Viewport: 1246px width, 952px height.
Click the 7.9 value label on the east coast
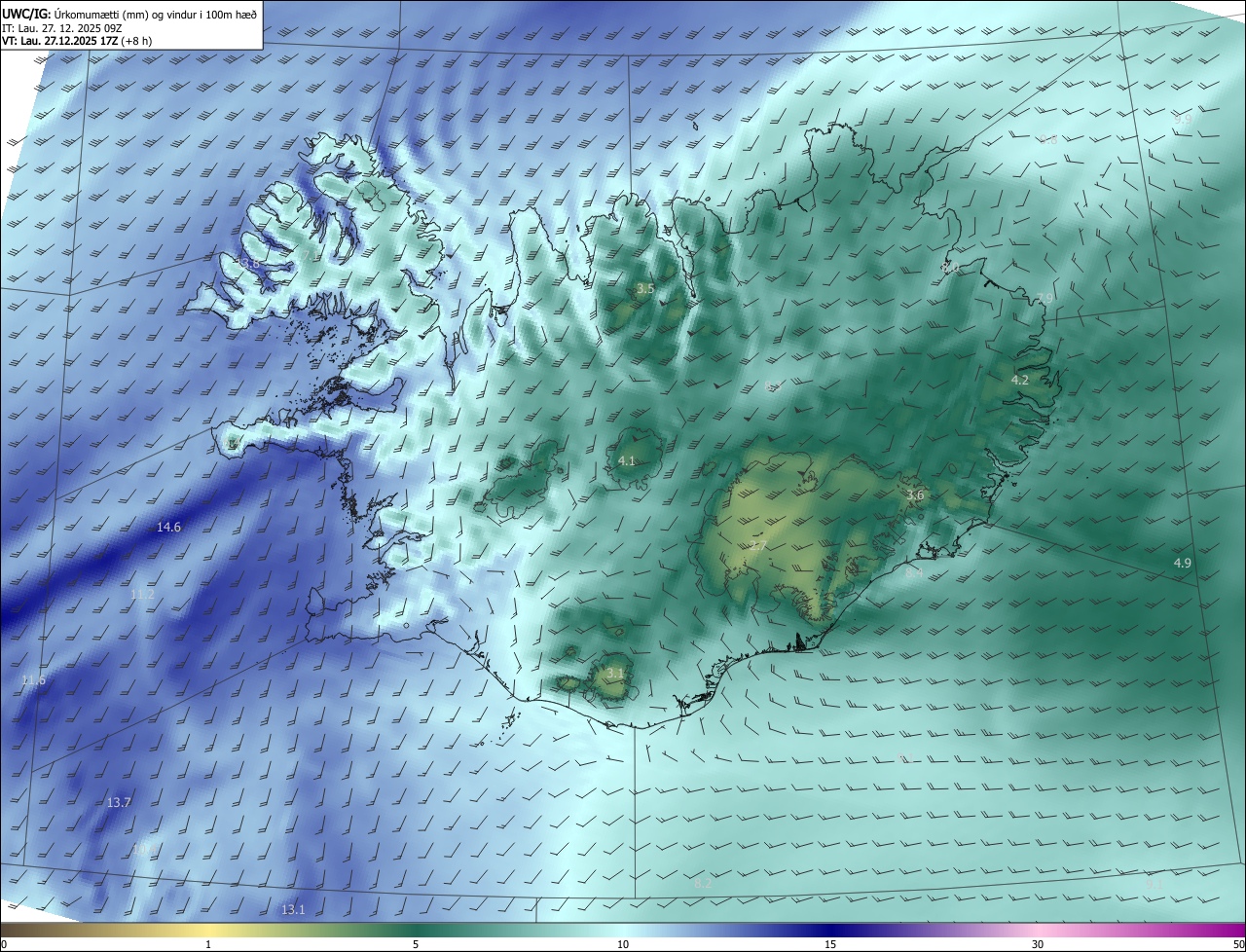pos(1044,298)
